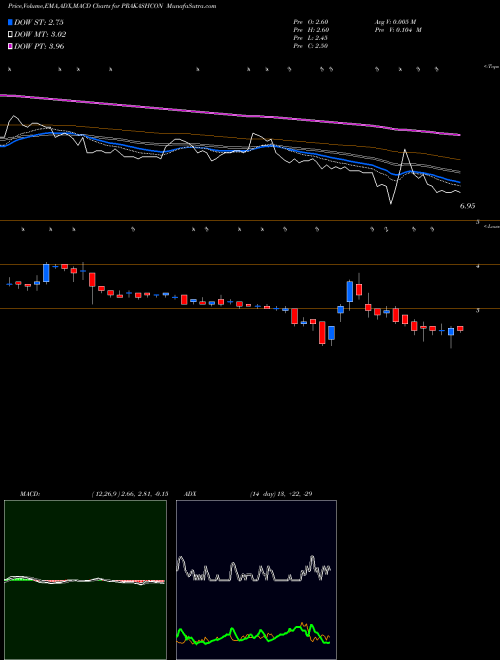Open the green MACD indicator chart

(85, 580)
